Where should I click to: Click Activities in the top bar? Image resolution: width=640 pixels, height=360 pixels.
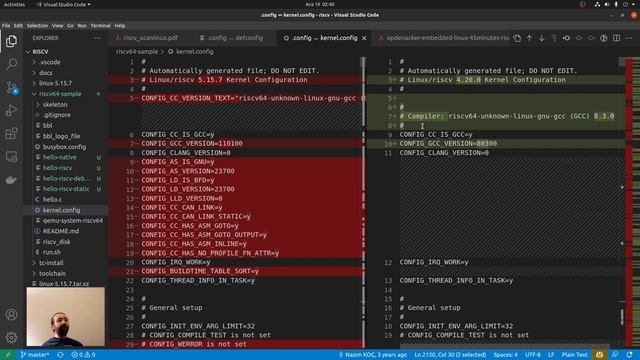pyautogui.click(x=14, y=4)
